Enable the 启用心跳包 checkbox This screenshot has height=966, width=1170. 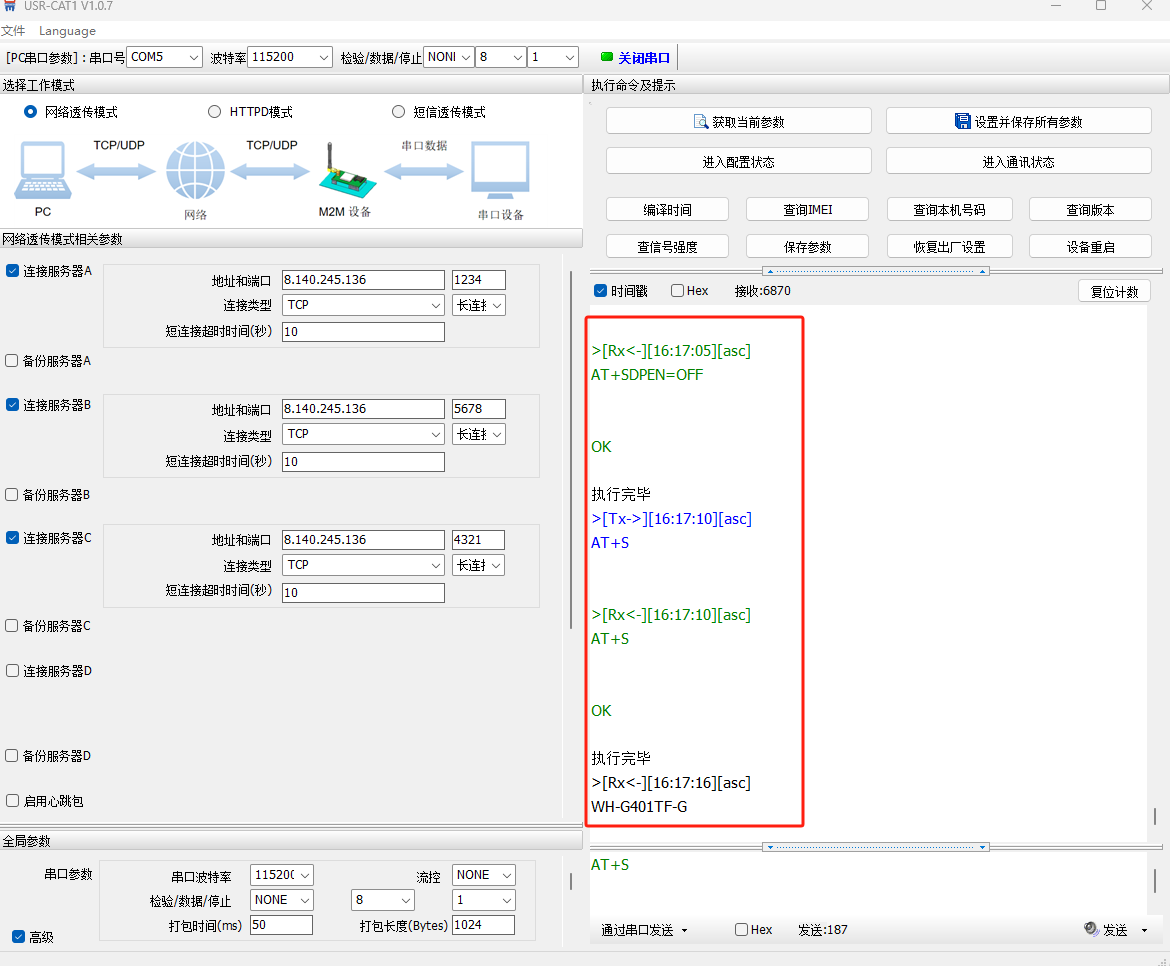(12, 801)
